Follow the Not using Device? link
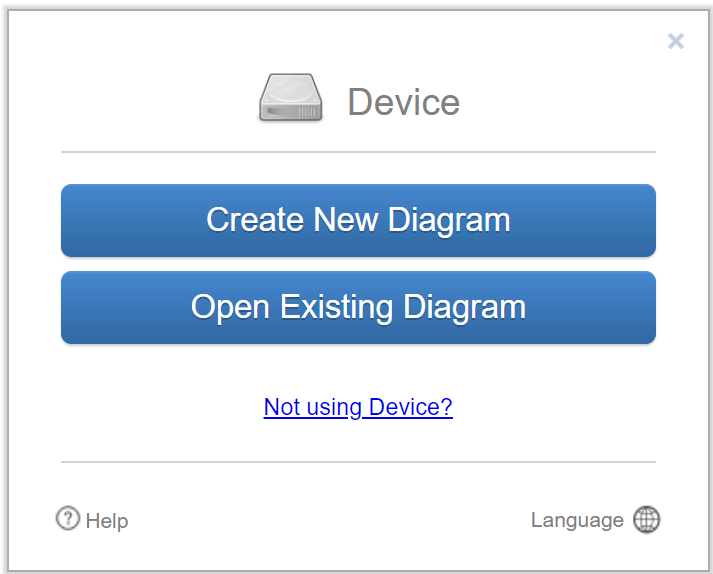The width and height of the screenshot is (713, 574). coord(358,407)
